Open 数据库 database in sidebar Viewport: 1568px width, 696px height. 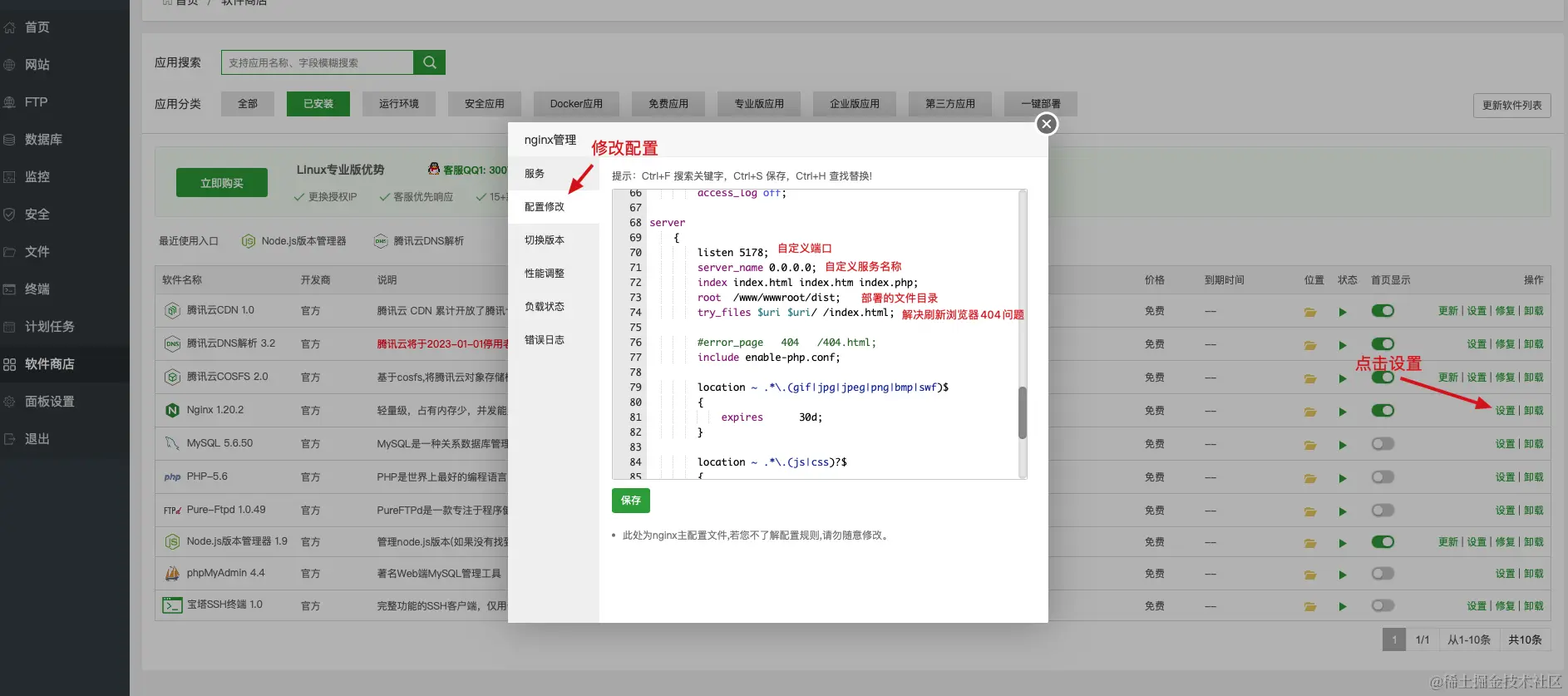pos(43,140)
